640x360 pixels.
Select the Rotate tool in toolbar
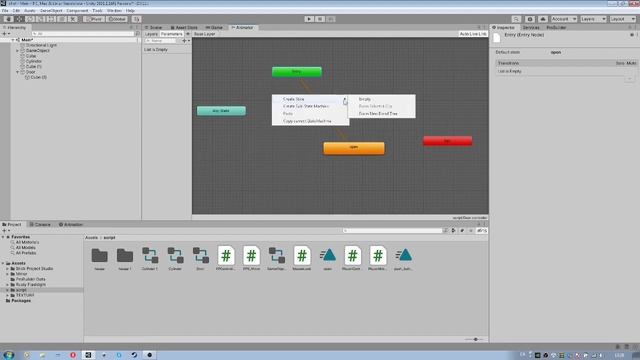30,19
